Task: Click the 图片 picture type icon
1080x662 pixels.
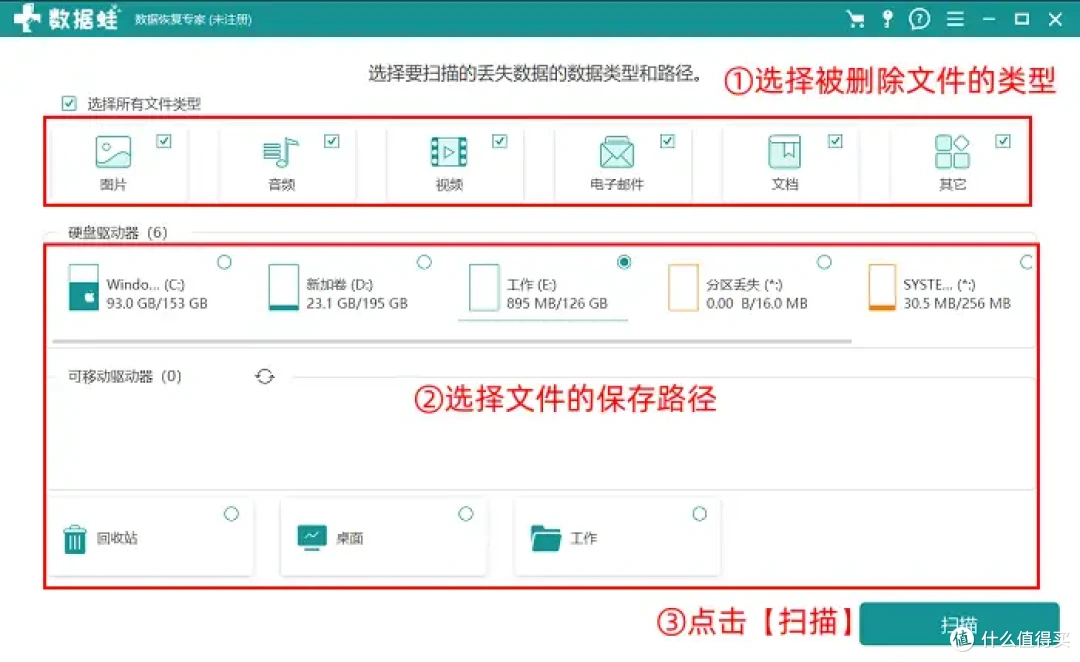Action: pos(113,153)
